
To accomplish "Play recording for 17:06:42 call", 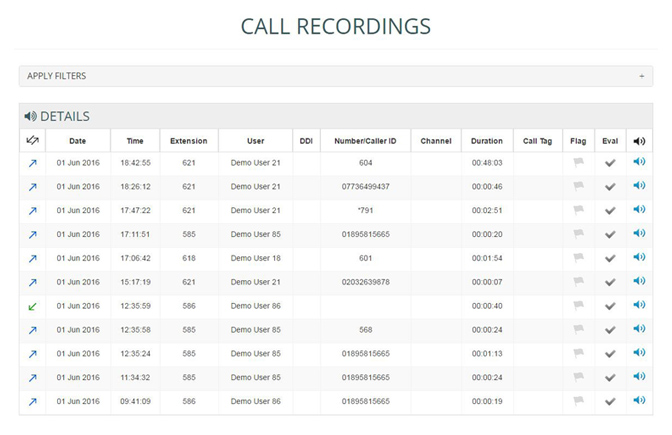I will (x=639, y=257).
